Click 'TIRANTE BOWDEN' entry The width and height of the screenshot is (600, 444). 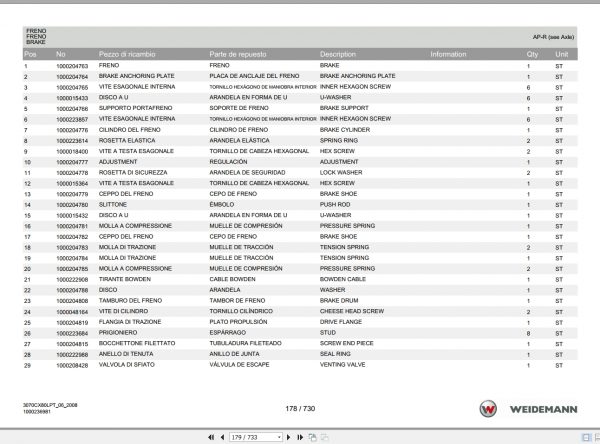pos(125,279)
